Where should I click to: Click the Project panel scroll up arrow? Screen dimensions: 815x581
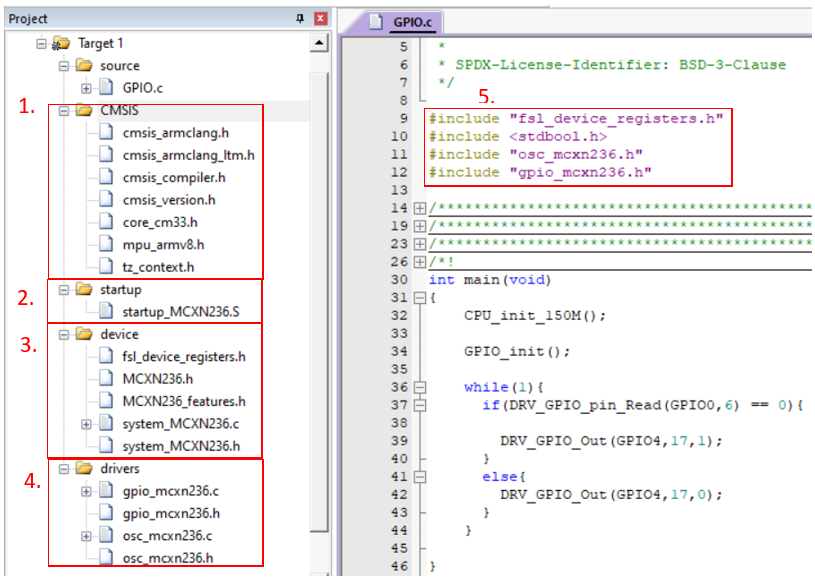pos(319,43)
